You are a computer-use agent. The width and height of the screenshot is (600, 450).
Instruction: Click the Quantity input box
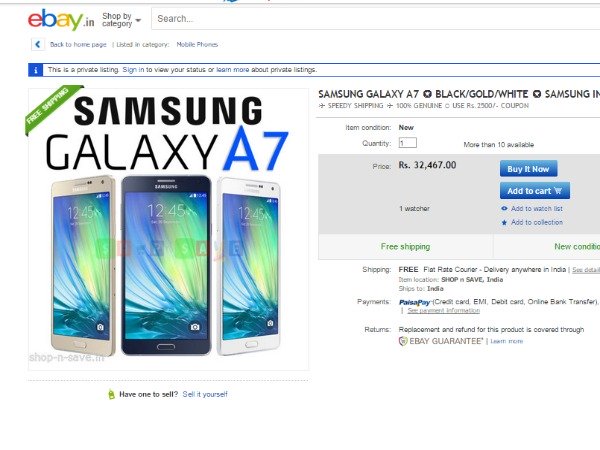tap(408, 143)
